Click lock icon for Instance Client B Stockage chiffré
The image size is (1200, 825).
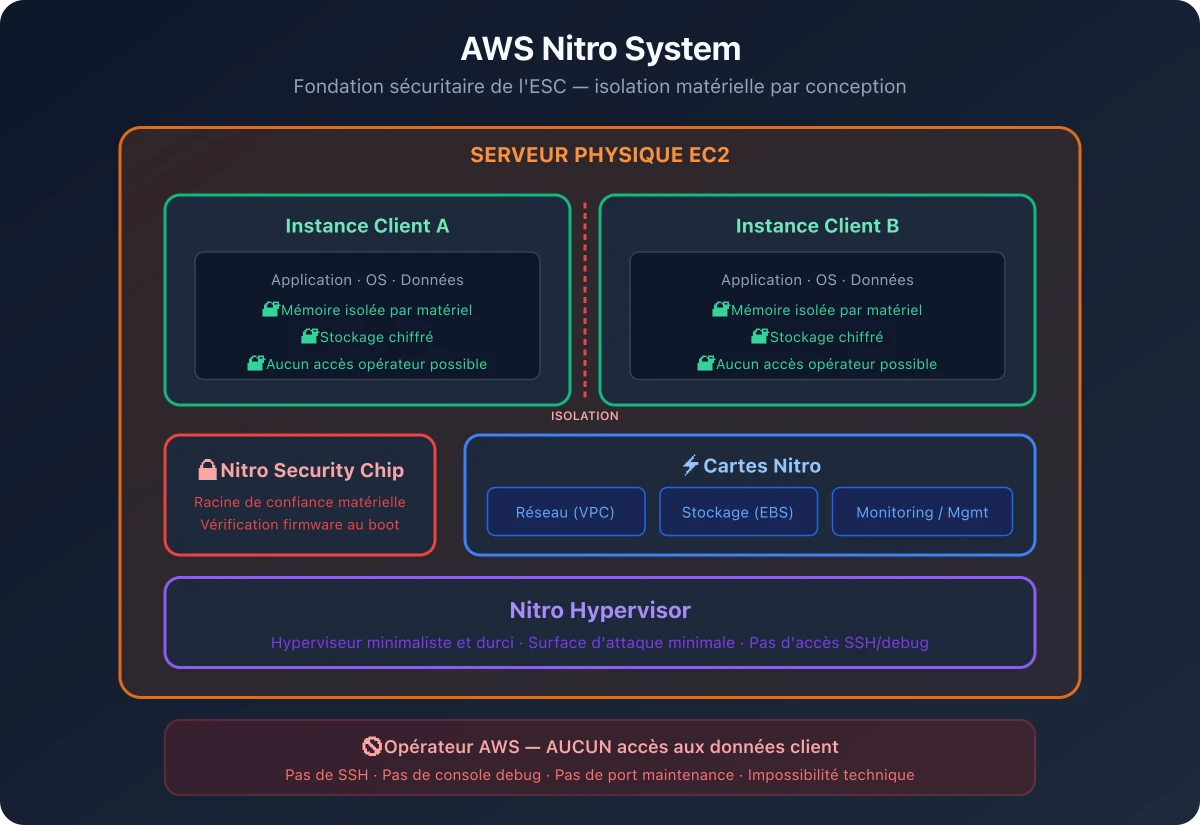point(760,337)
